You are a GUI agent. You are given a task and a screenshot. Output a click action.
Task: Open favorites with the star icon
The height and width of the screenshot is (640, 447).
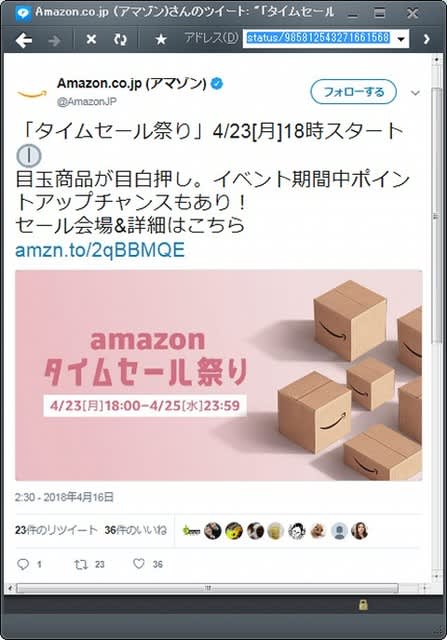[161, 40]
